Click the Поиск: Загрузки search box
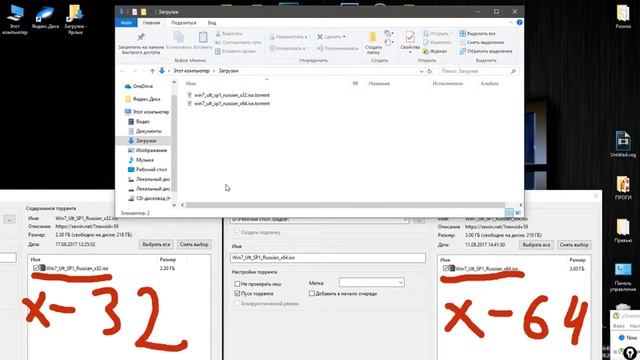Image resolution: width=640 pixels, height=360 pixels. (x=478, y=71)
